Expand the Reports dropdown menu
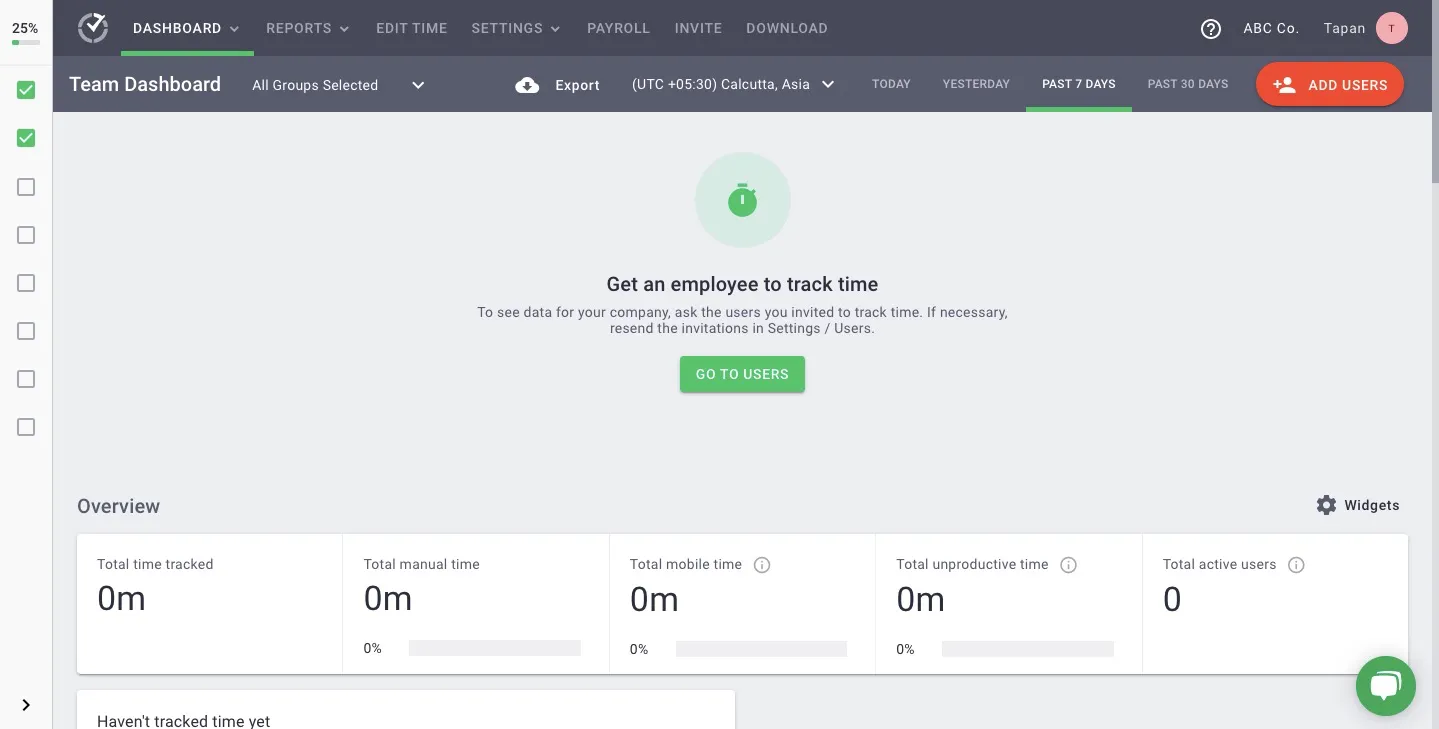 [308, 28]
